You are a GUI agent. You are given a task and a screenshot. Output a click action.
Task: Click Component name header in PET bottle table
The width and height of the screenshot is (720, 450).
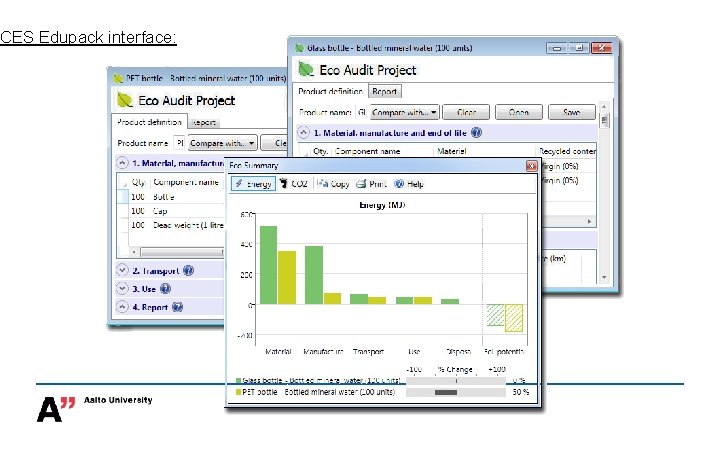(186, 182)
